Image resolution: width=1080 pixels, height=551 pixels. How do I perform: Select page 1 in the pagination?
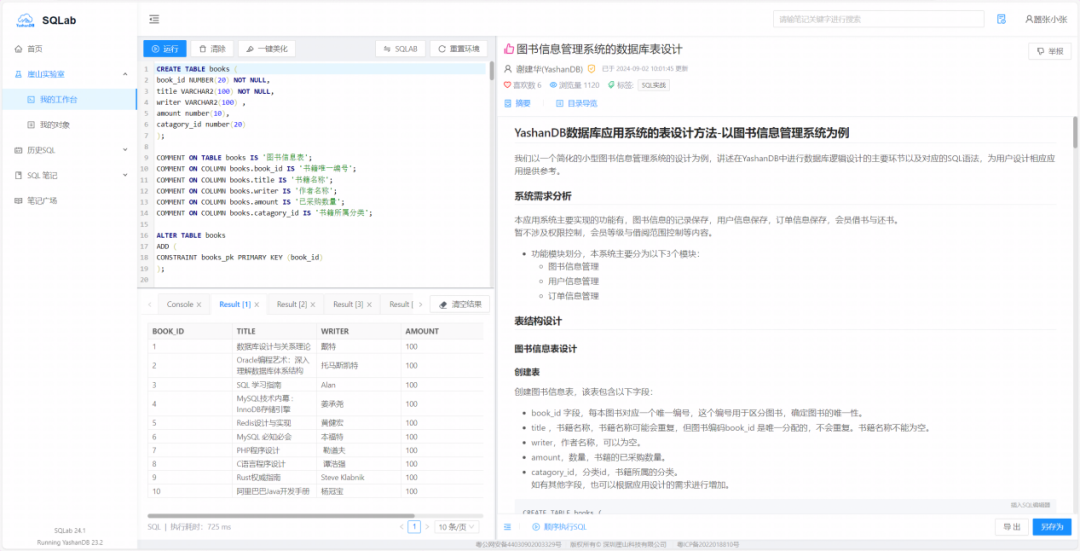click(x=414, y=527)
